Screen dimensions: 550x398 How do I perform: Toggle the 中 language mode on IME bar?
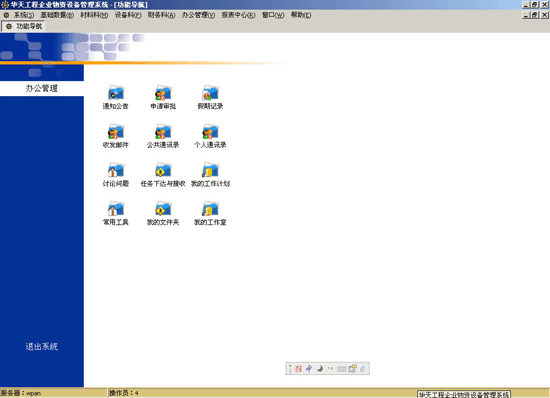click(x=309, y=369)
